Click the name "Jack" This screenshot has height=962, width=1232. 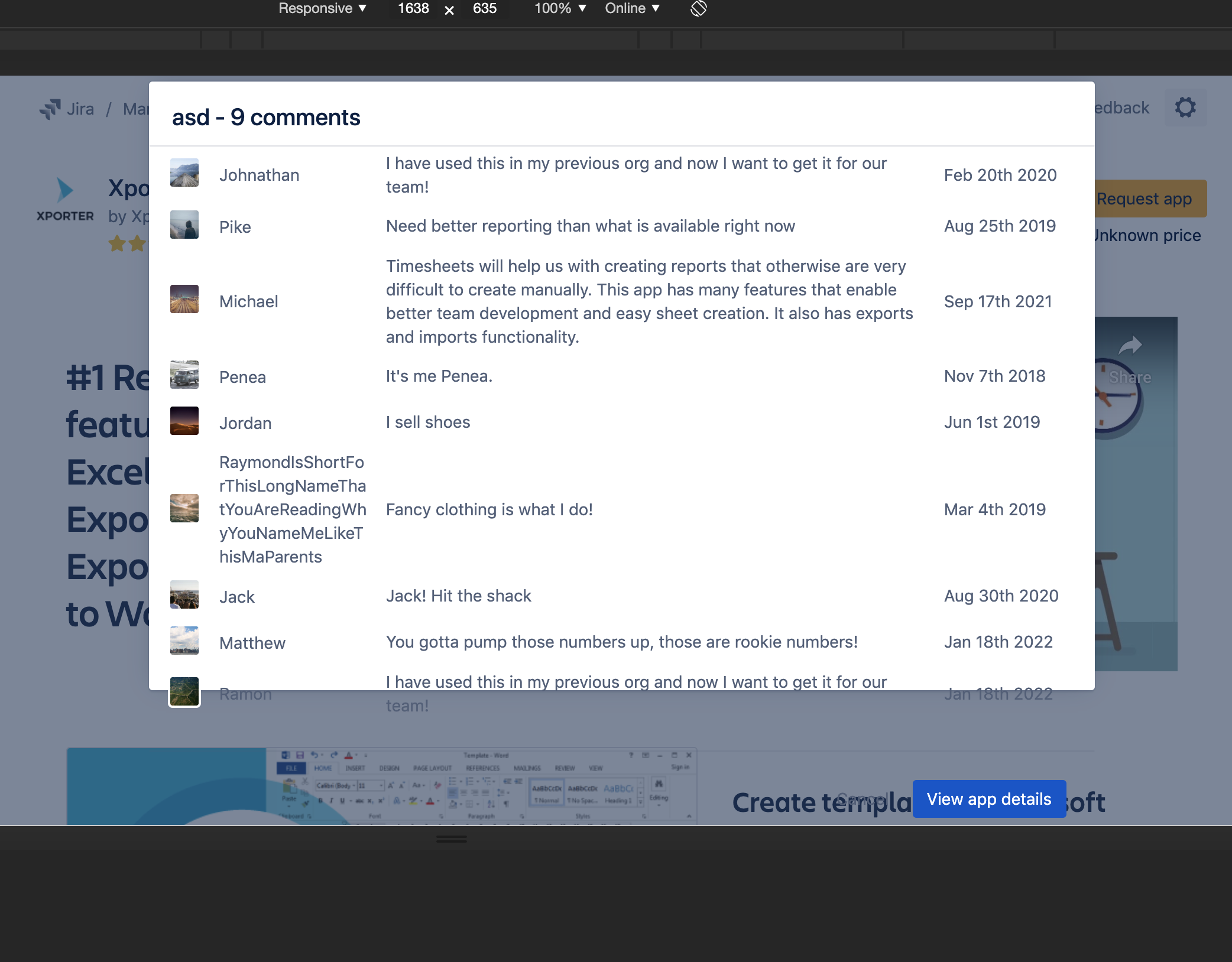coord(237,597)
